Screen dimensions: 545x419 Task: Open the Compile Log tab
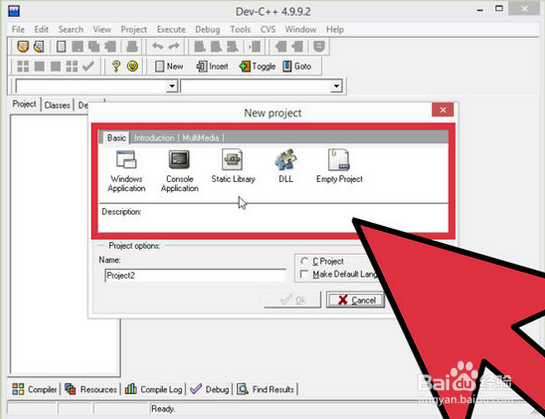[x=153, y=389]
